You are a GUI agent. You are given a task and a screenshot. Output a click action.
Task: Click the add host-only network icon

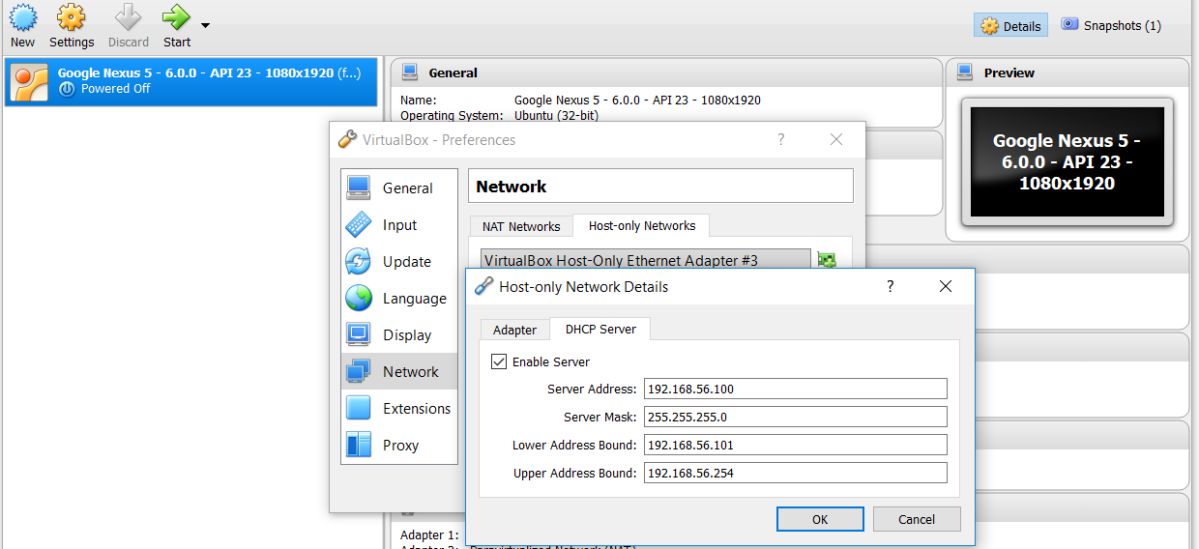click(826, 260)
